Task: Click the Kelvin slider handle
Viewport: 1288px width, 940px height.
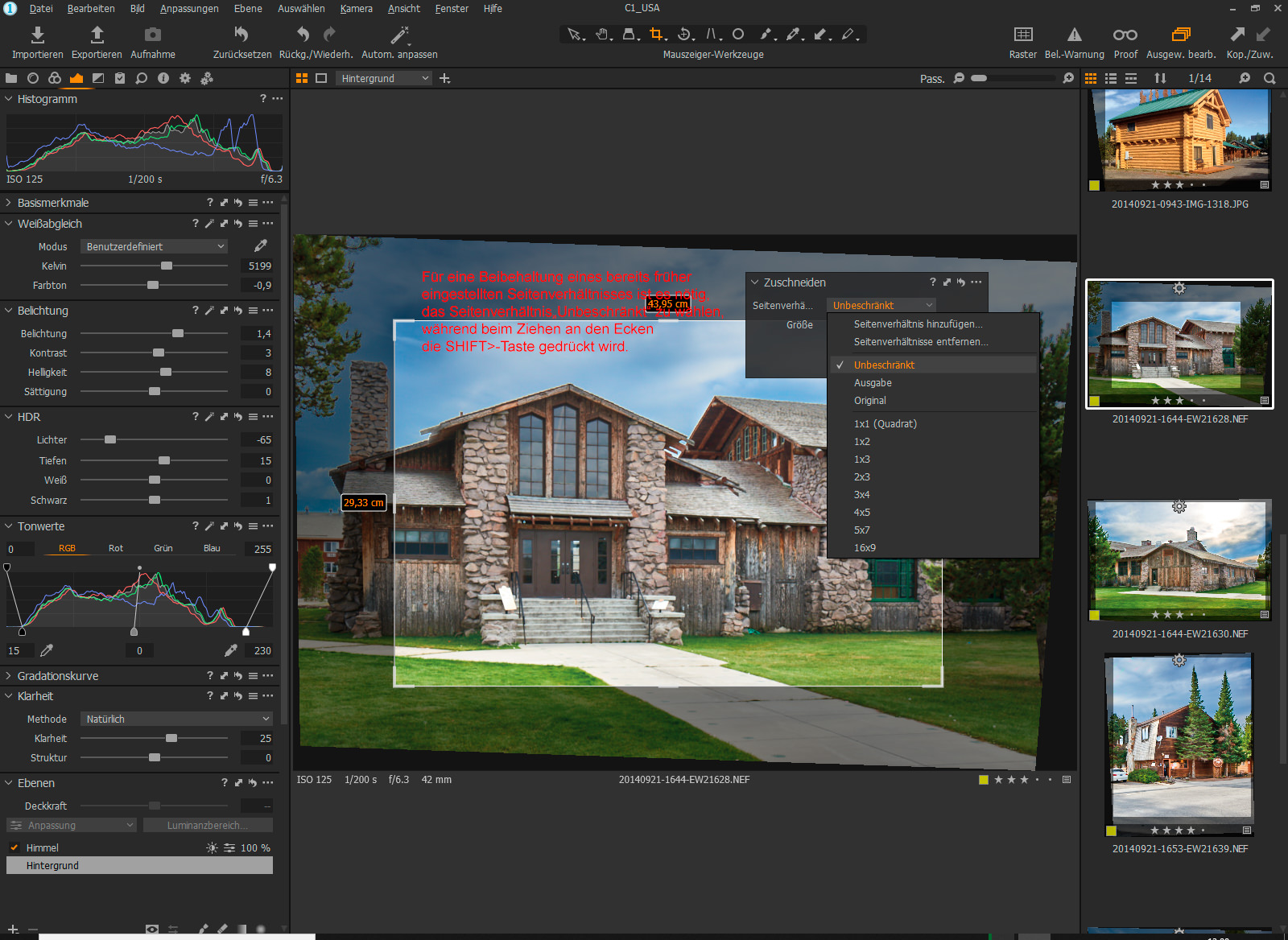Action: tap(167, 266)
